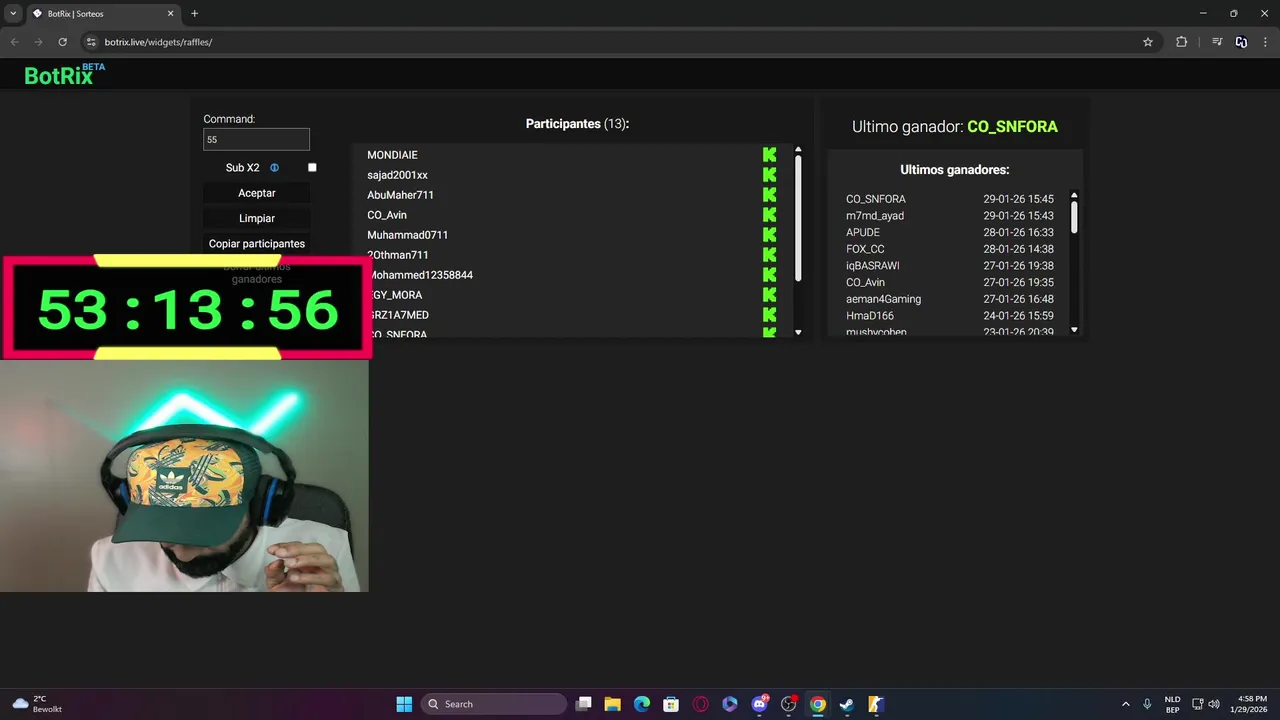
Task: Click the winner name CO_SNFORA in header
Action: (x=1012, y=127)
